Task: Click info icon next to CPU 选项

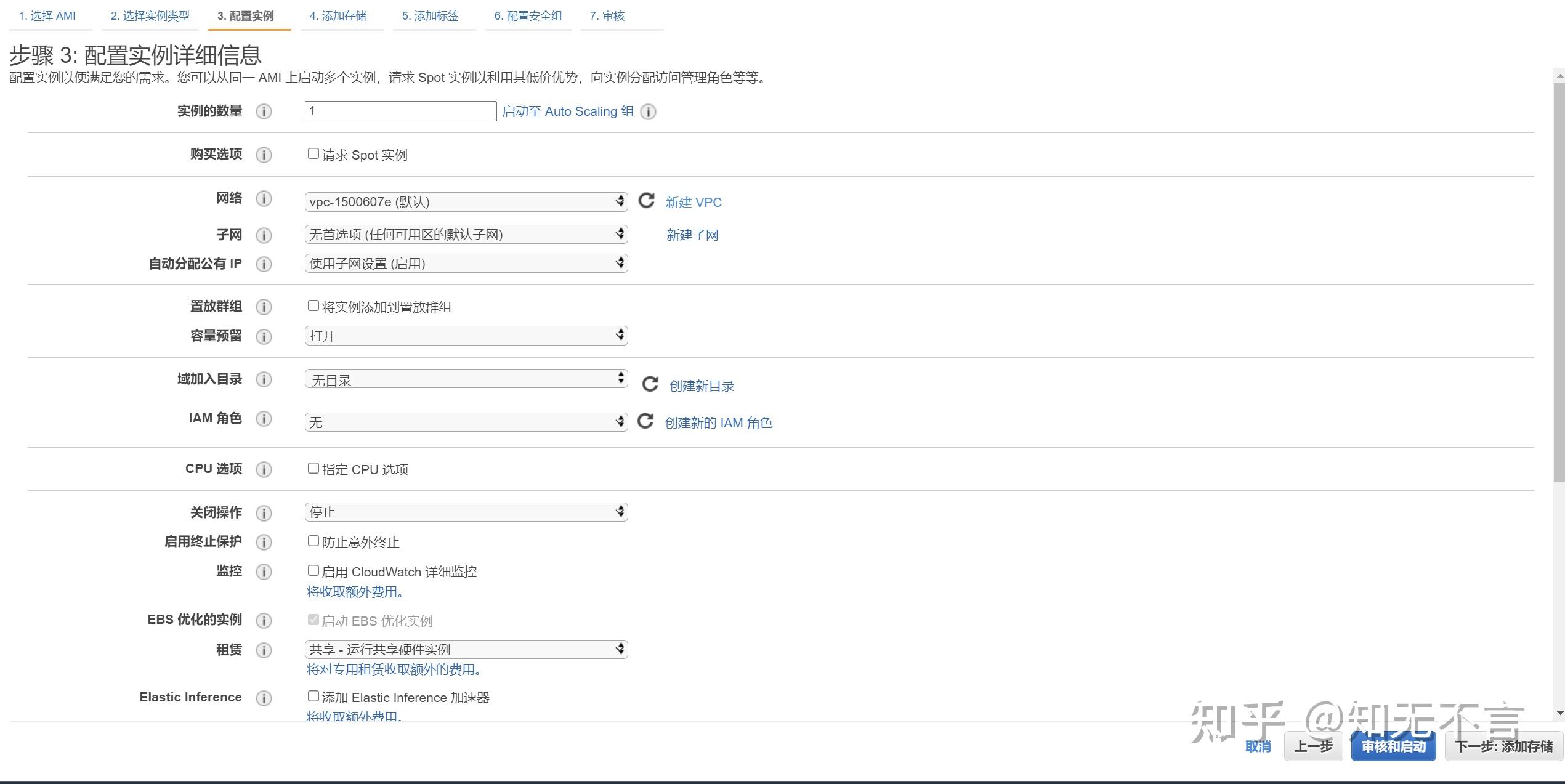Action: [264, 469]
